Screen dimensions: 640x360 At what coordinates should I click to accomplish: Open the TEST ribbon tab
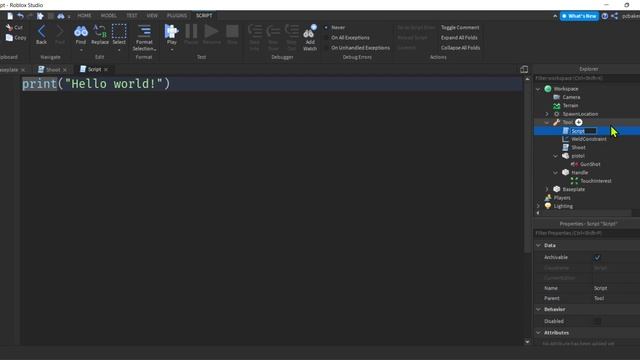pos(131,16)
